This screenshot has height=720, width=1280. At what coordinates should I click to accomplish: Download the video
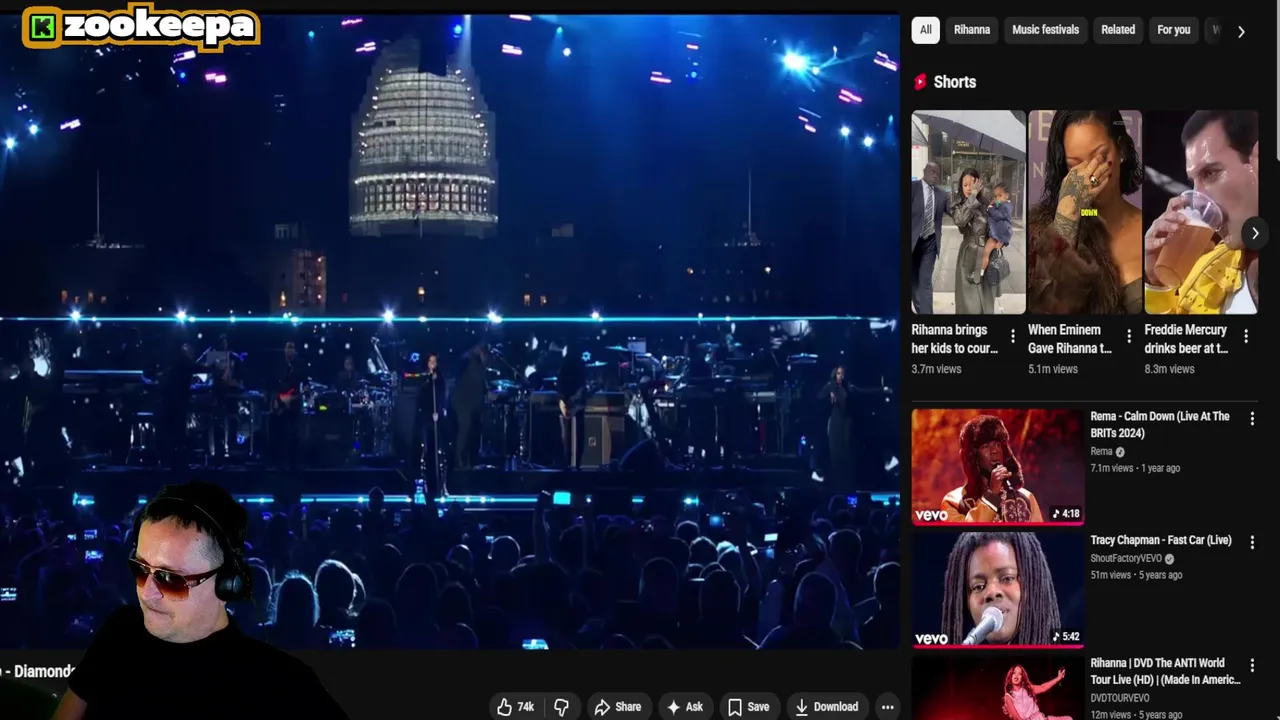click(x=826, y=707)
